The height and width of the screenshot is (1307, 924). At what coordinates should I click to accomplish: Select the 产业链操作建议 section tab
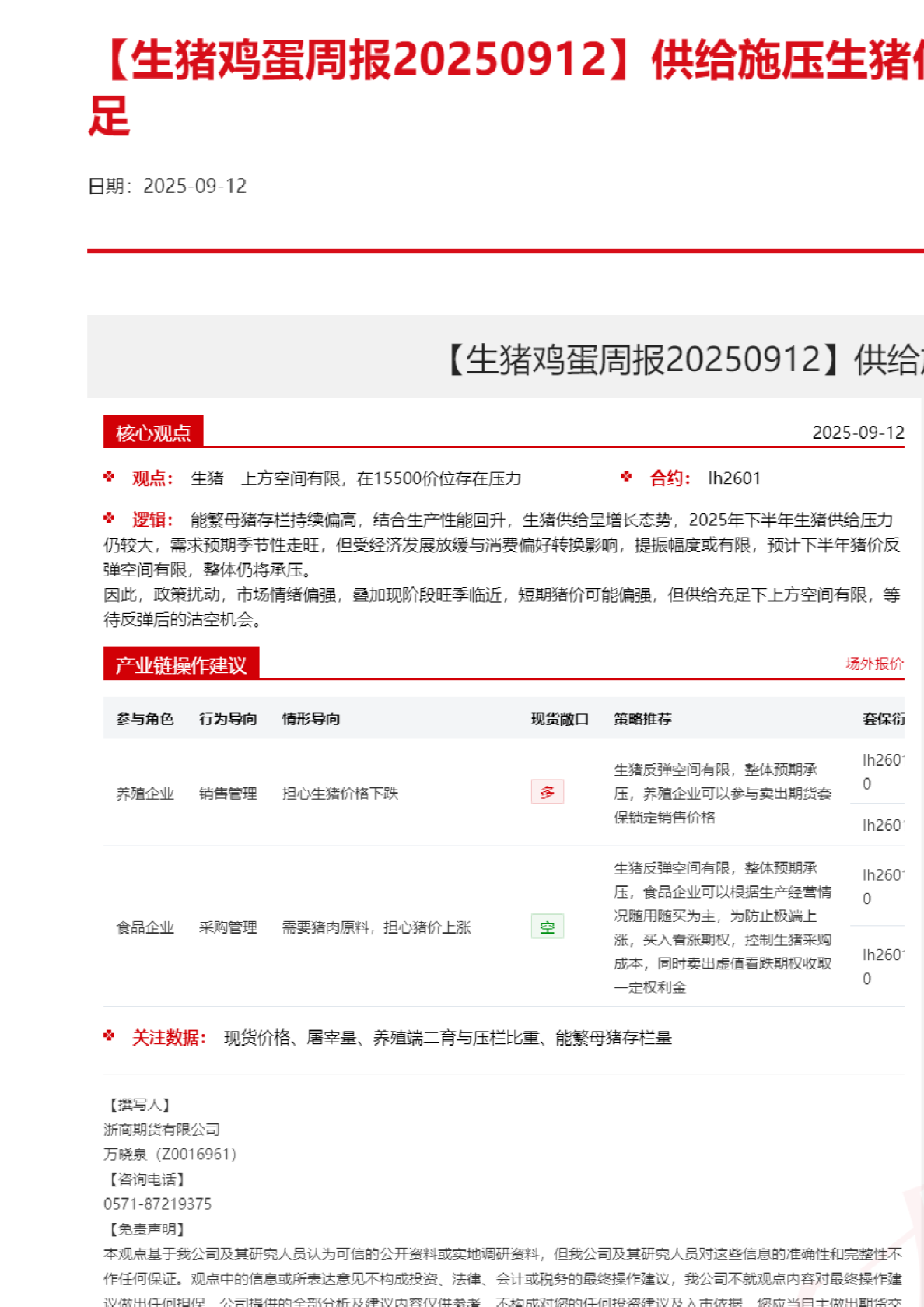coord(181,664)
